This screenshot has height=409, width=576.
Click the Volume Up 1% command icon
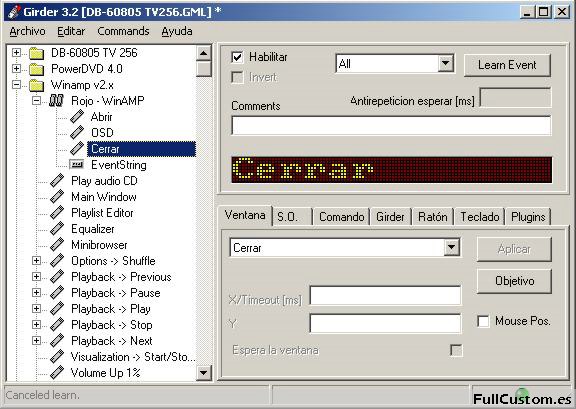57,373
